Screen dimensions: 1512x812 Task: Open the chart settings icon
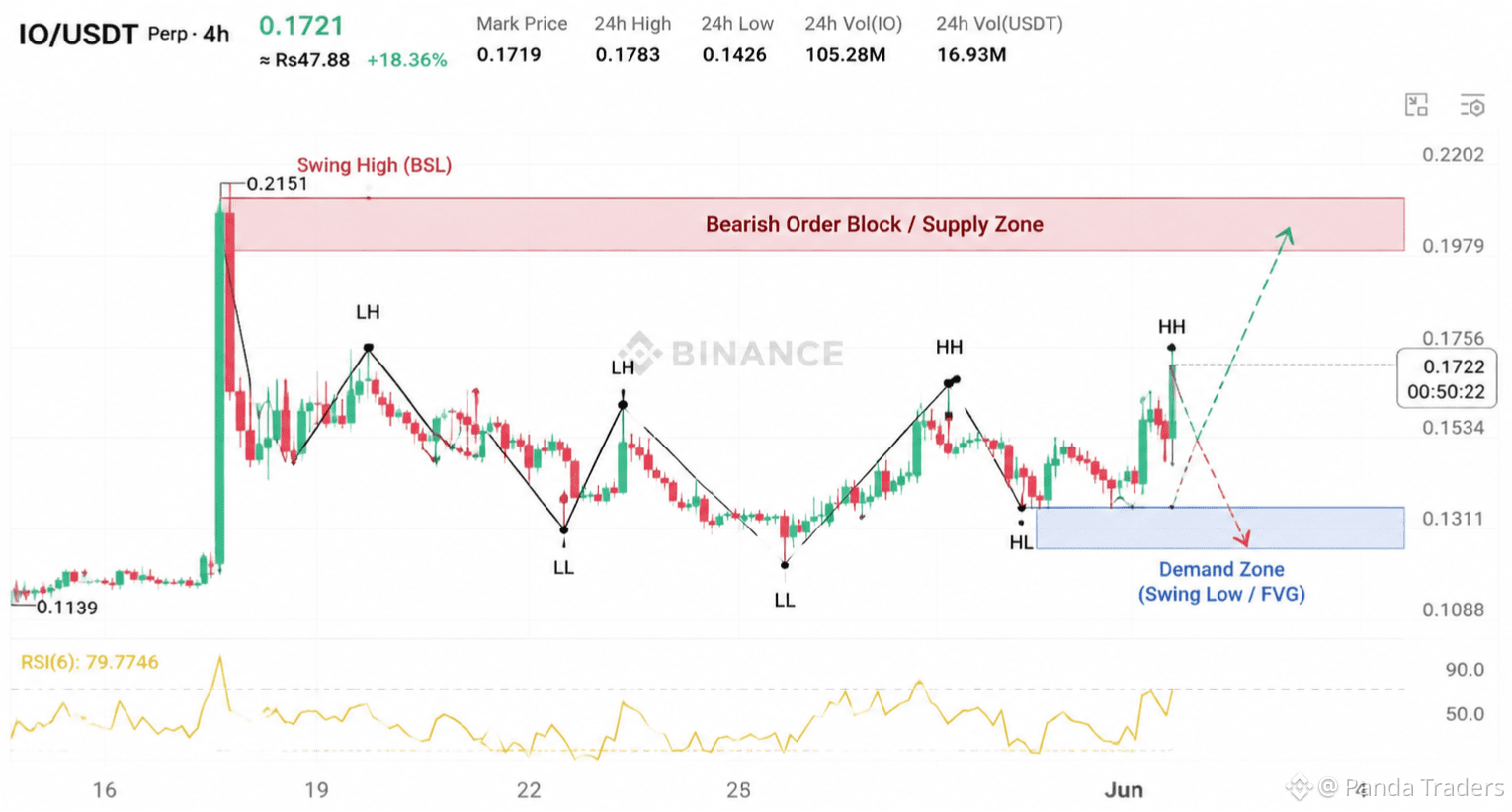point(1472,105)
